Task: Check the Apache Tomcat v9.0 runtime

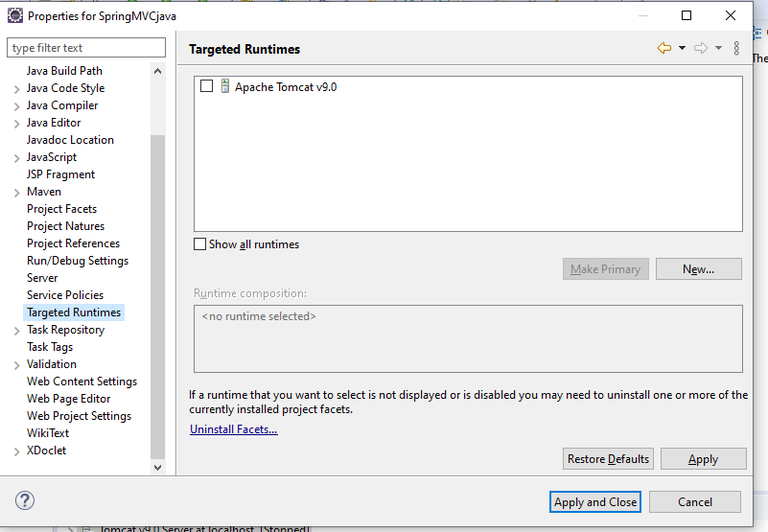Action: pos(207,87)
